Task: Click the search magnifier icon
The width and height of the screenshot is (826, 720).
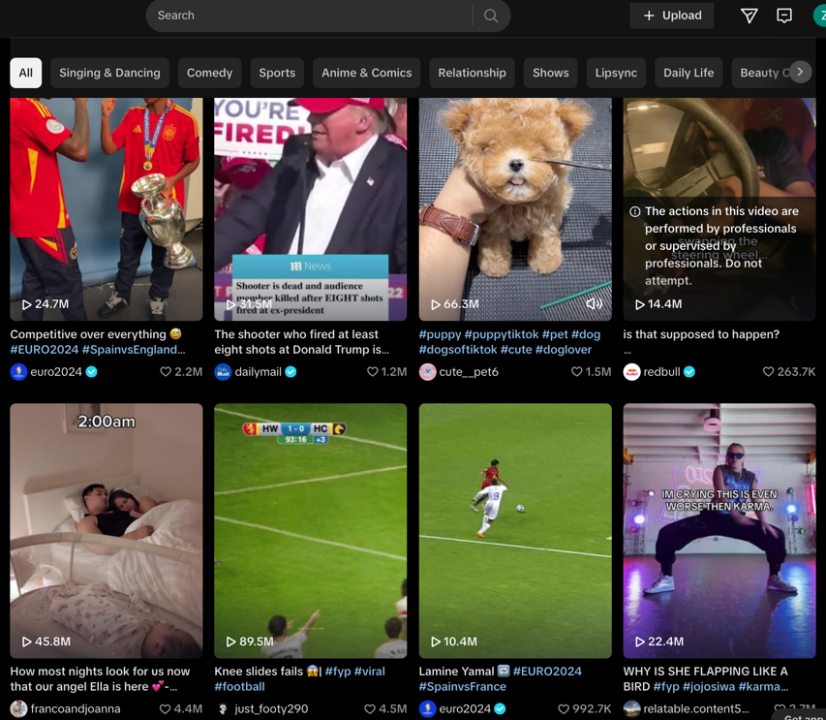Action: [x=490, y=16]
